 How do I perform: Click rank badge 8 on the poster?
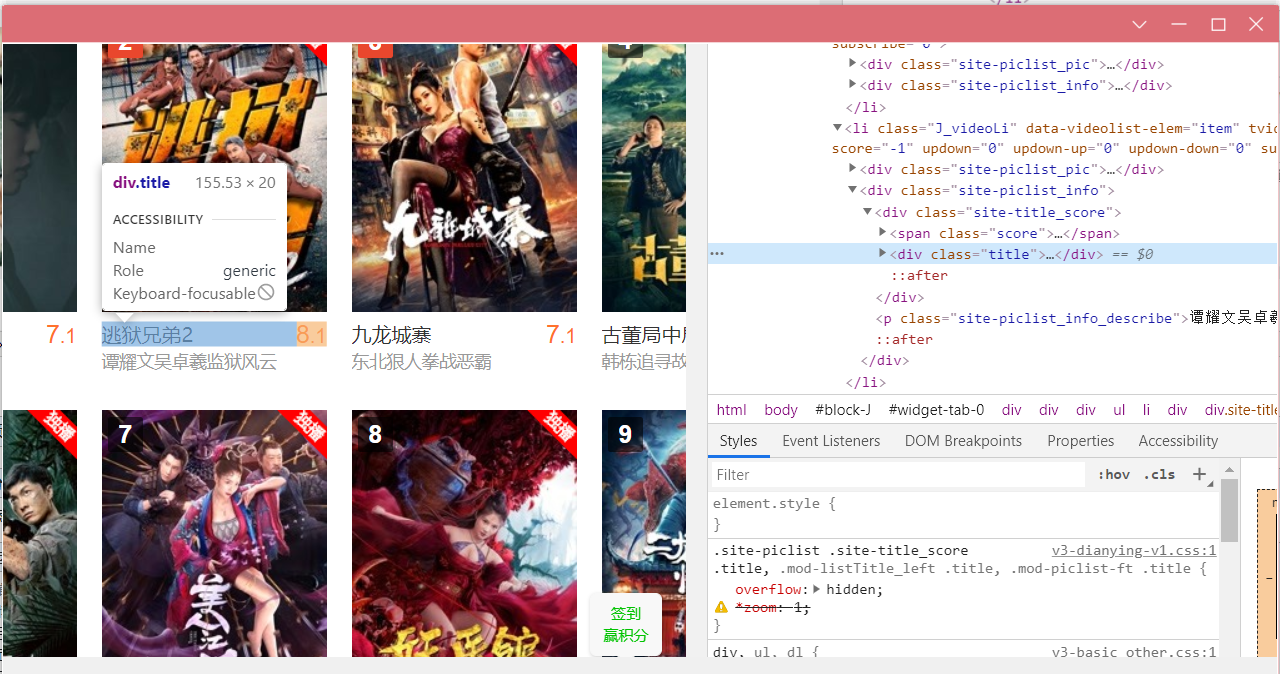(x=375, y=434)
